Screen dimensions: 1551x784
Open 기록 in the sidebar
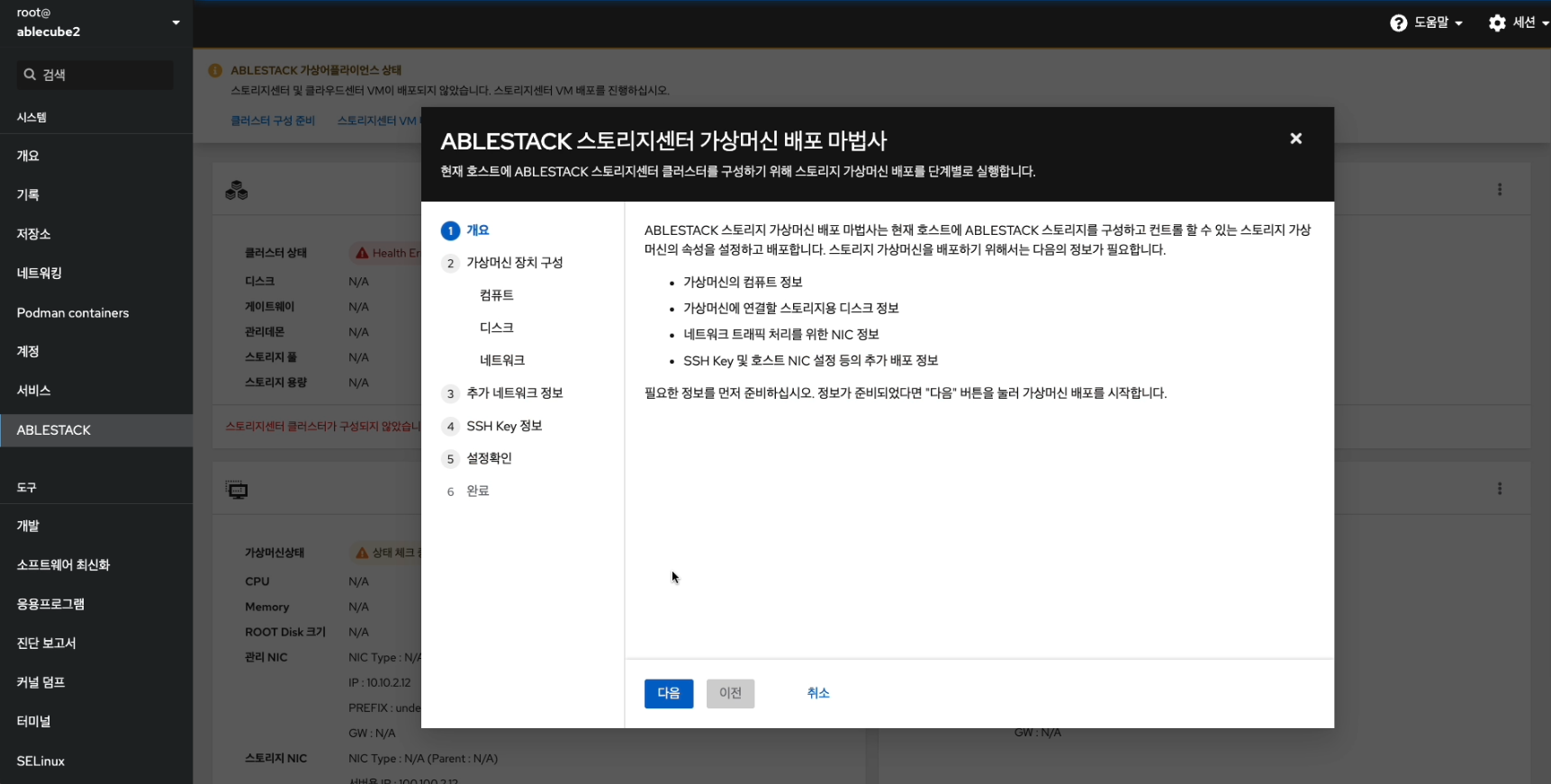click(96, 194)
